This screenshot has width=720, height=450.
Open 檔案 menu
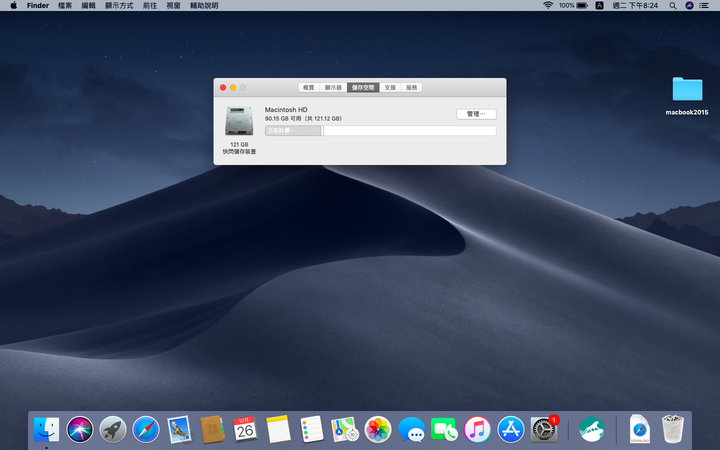(65, 6)
